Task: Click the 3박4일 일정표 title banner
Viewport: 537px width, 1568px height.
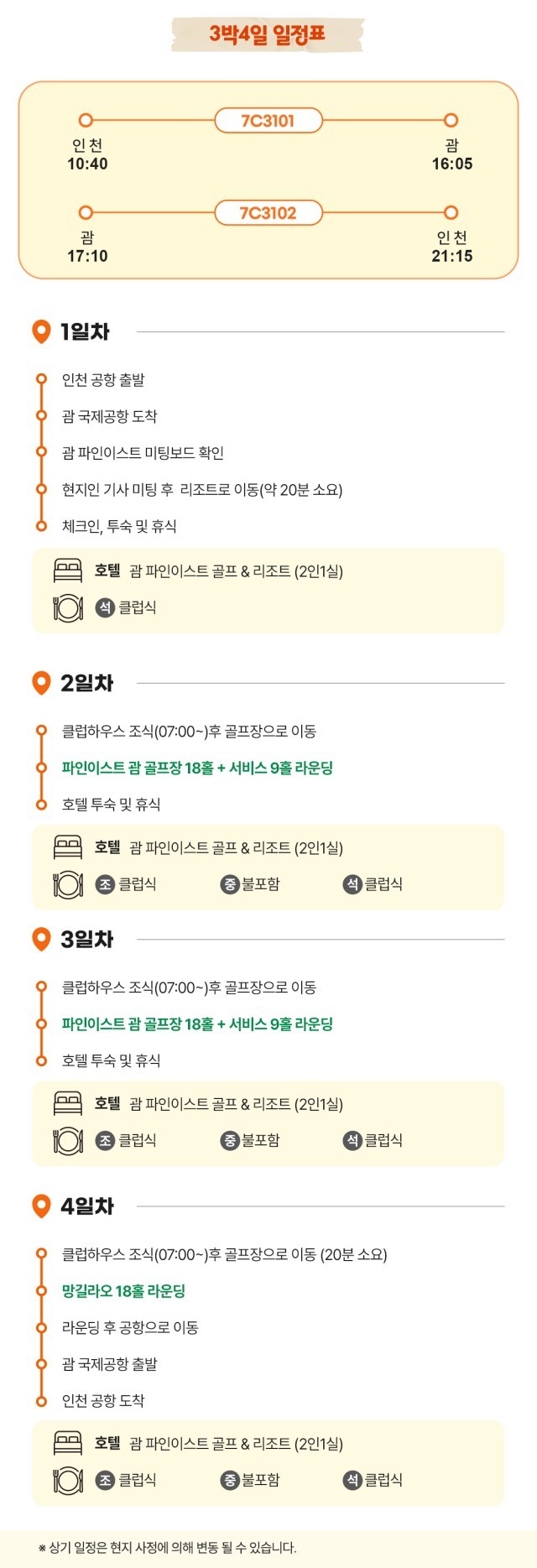Action: (268, 34)
